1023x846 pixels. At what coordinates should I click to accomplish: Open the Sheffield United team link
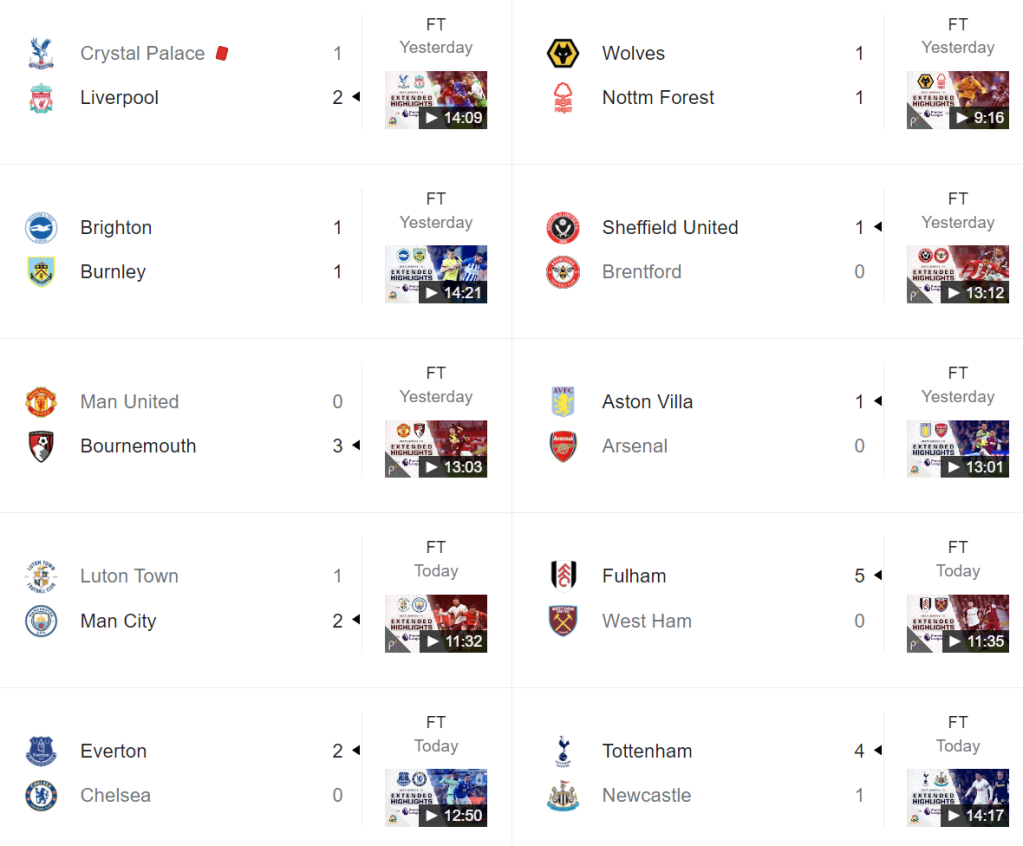670,228
